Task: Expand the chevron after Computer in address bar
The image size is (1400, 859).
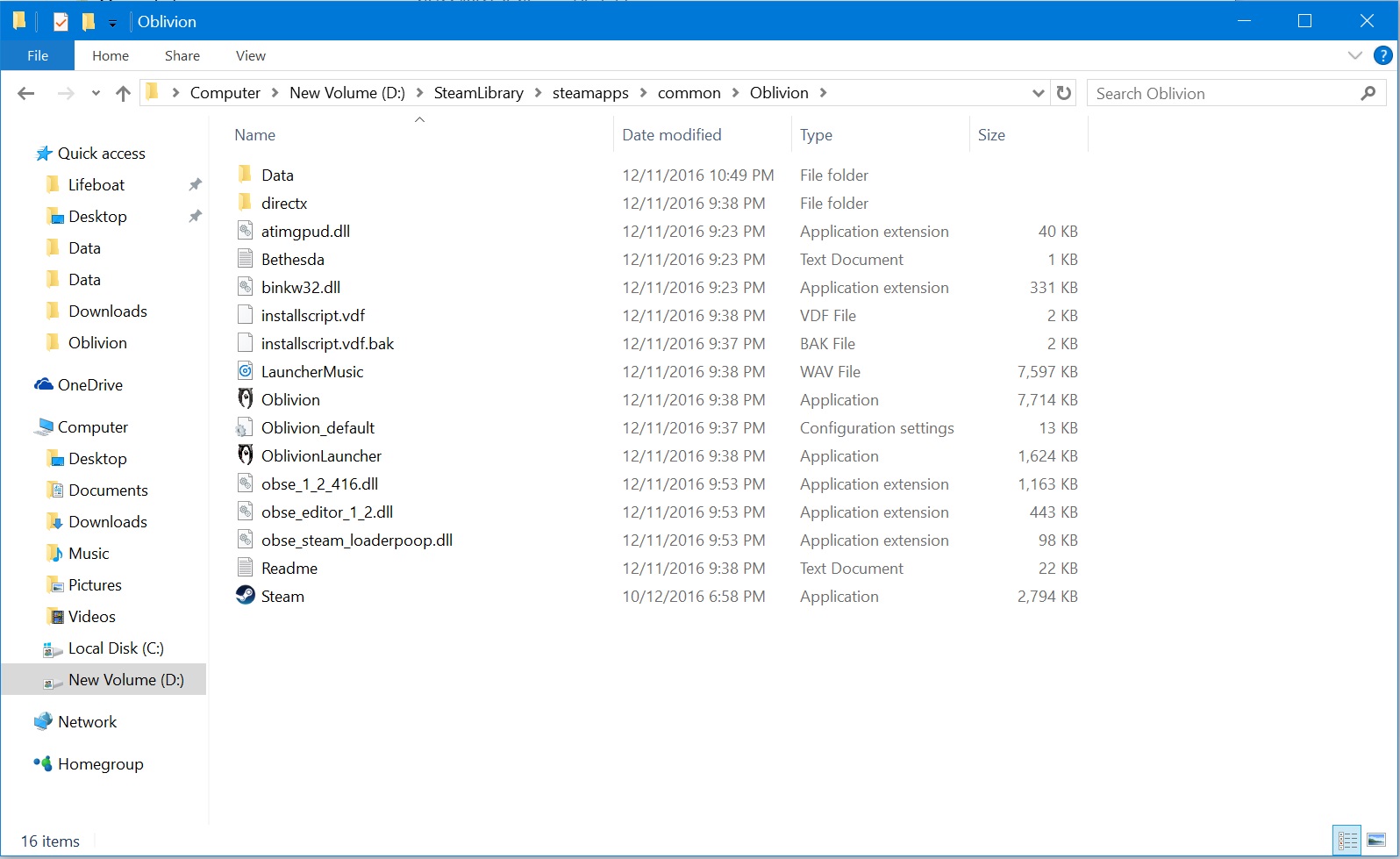Action: (275, 93)
